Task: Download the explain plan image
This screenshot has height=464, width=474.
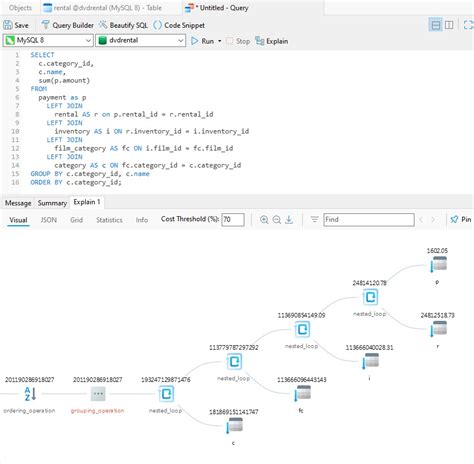Action: [289, 219]
